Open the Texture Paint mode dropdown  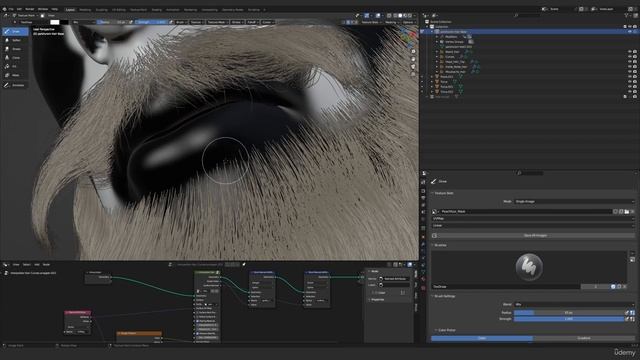tap(25, 16)
